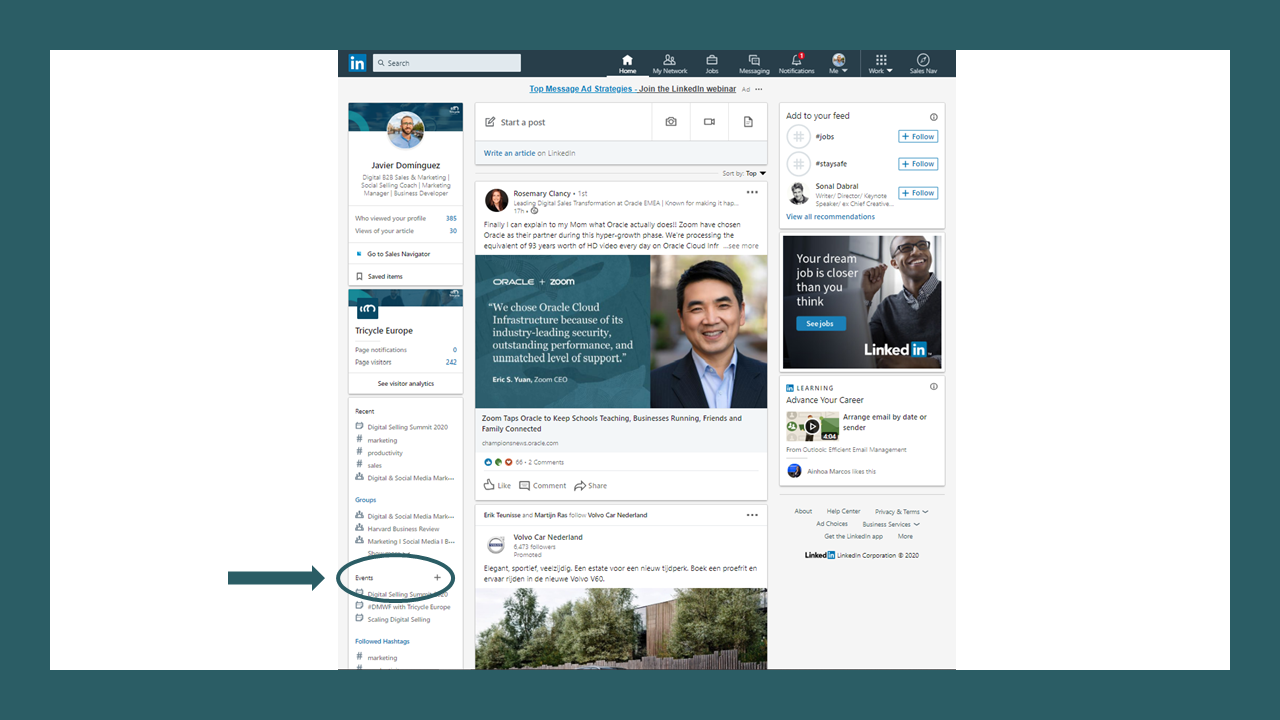View Who viewed your profile stats

pos(405,218)
